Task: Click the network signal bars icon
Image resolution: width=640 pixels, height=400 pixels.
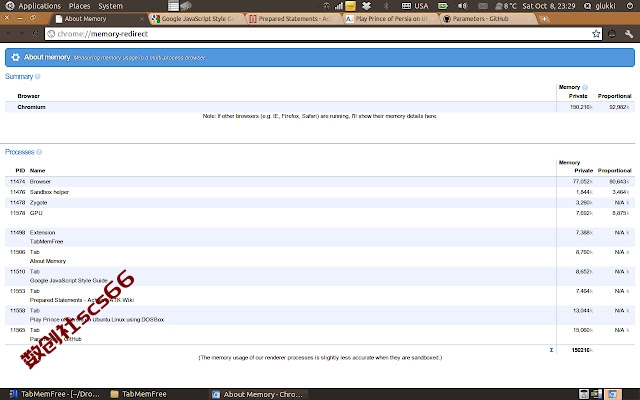Action: [x=338, y=6]
